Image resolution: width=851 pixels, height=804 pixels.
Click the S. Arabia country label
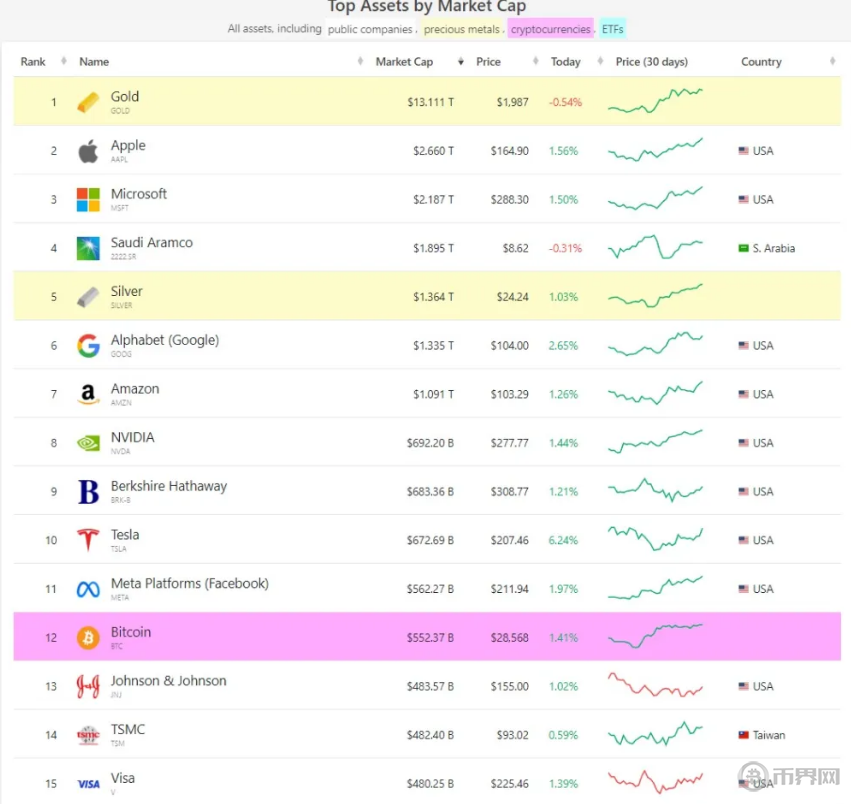(773, 248)
